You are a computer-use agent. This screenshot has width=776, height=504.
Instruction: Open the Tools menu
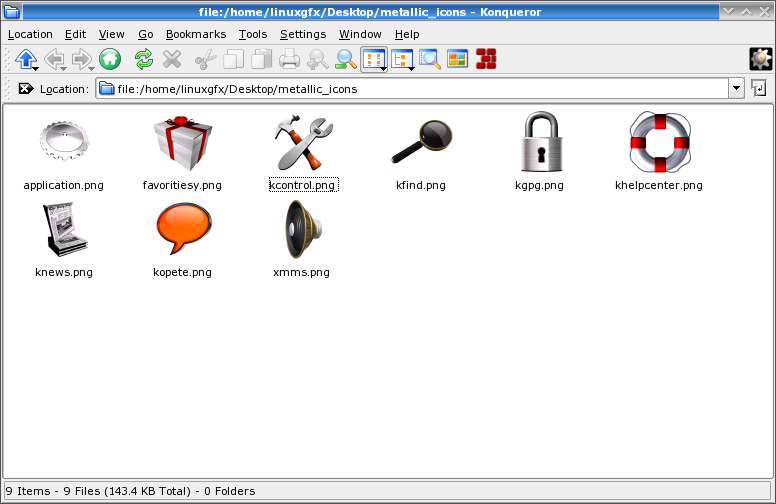click(x=253, y=34)
